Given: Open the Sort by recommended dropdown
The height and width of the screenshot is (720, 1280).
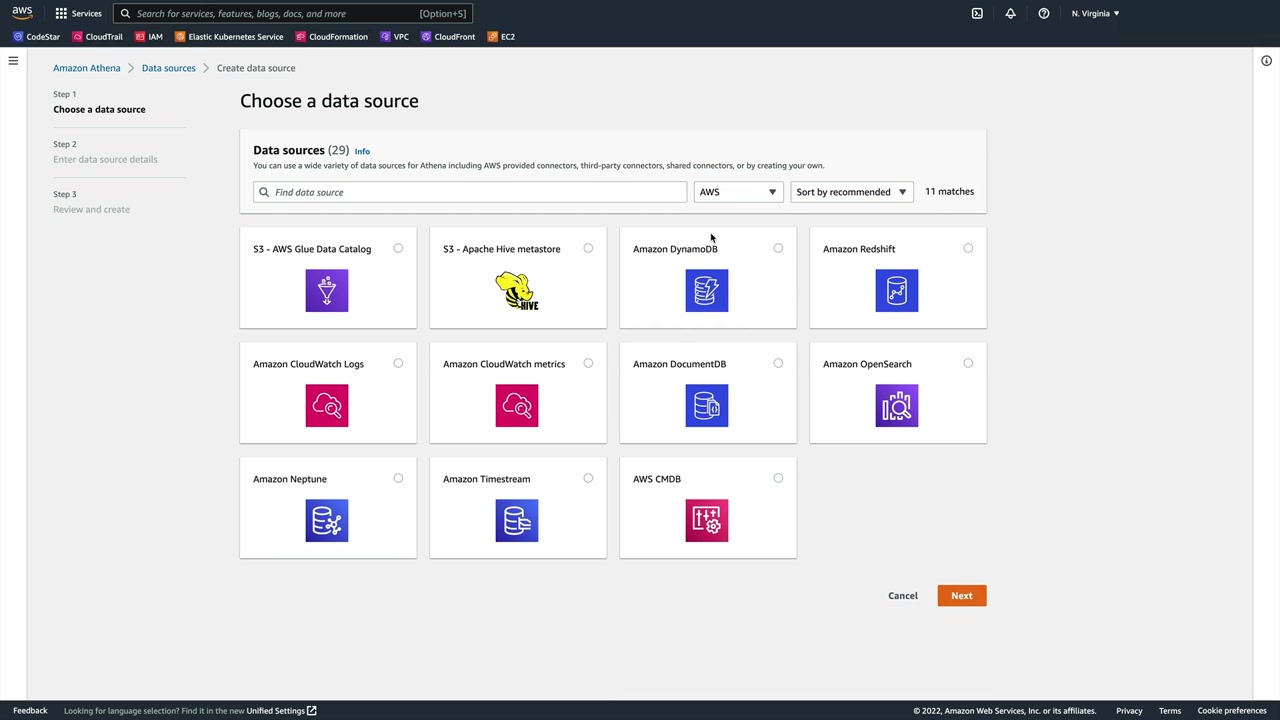Looking at the screenshot, I should coord(851,192).
